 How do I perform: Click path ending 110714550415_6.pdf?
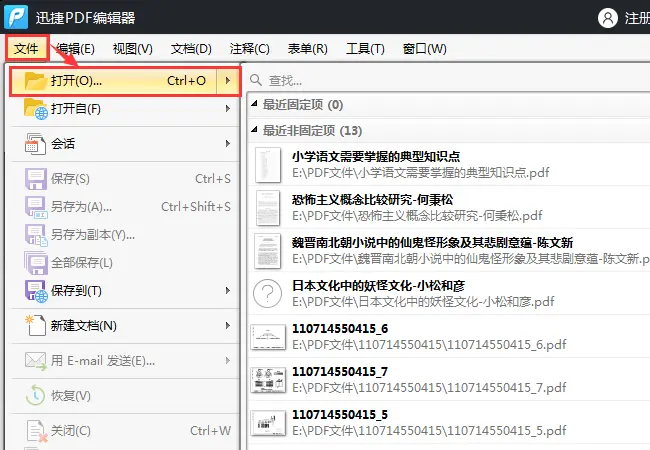click(x=429, y=345)
